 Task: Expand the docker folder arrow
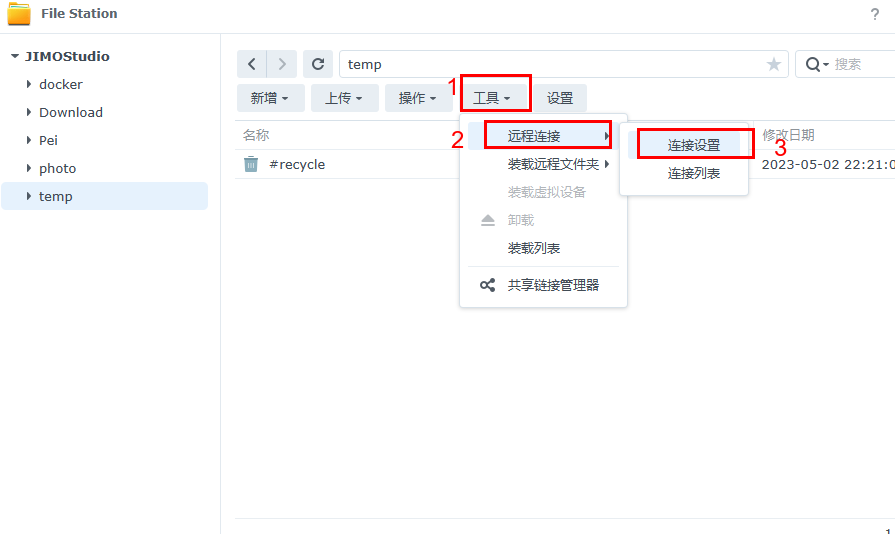[29, 84]
